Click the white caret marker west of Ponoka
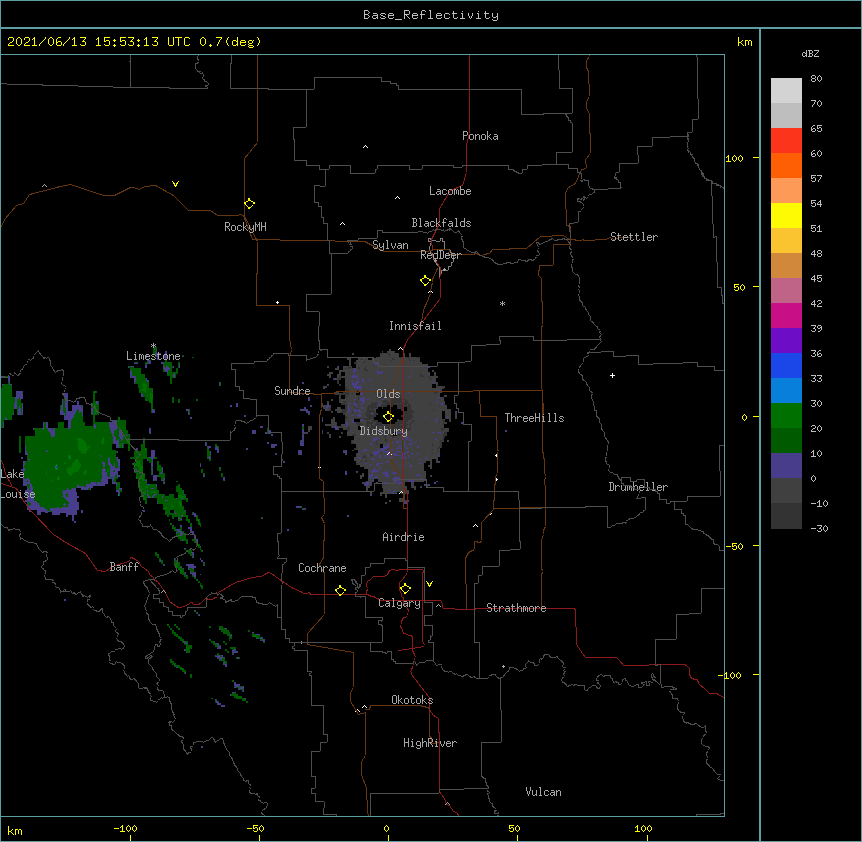The width and height of the screenshot is (862, 842). coord(365,147)
